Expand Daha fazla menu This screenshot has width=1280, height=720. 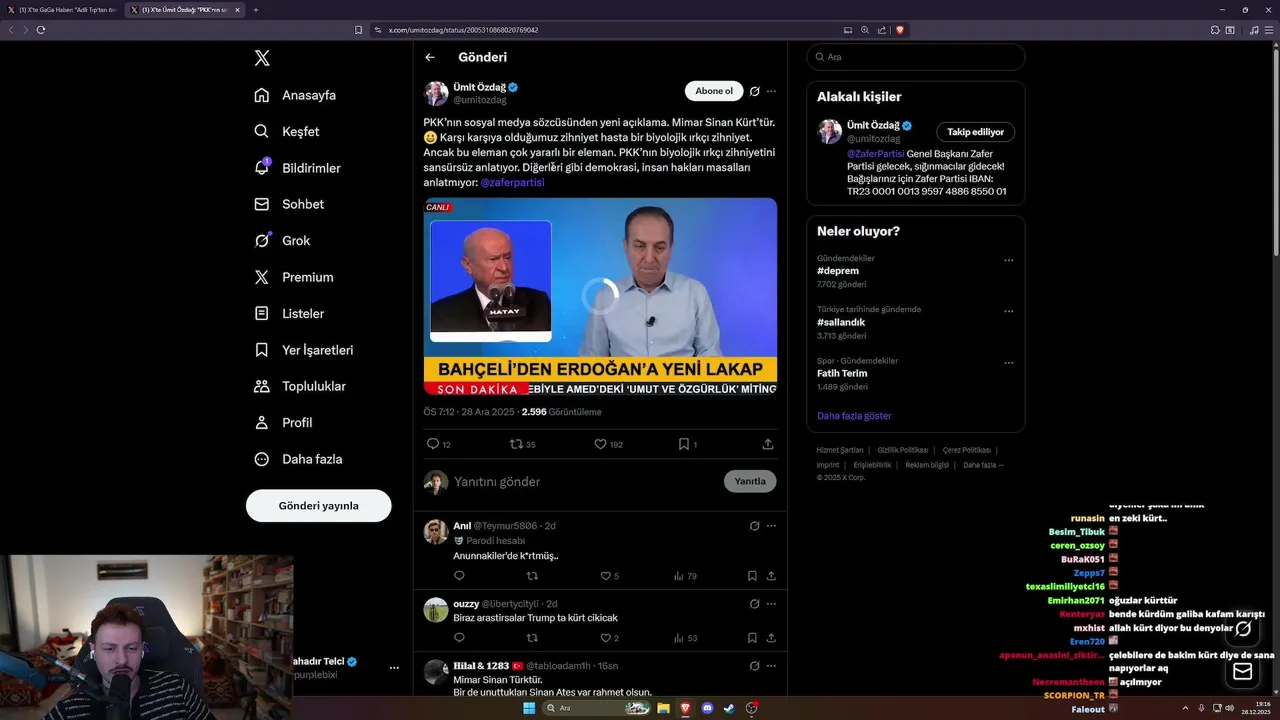coord(298,459)
